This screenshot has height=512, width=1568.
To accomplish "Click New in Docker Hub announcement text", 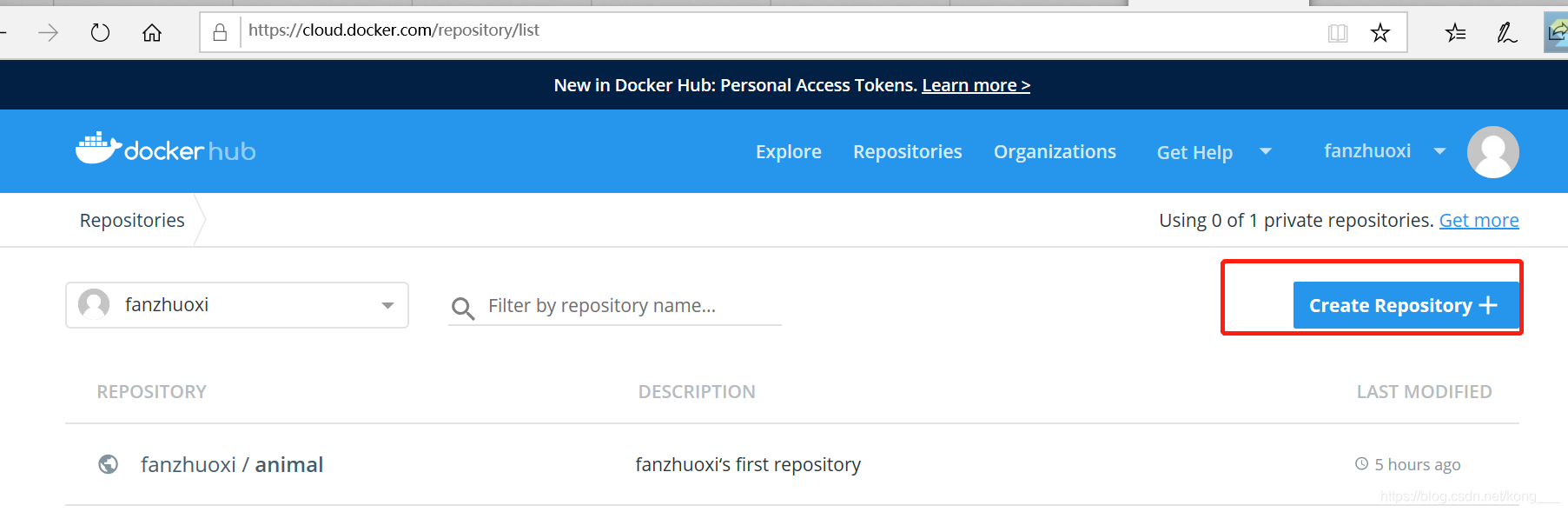I will click(735, 85).
